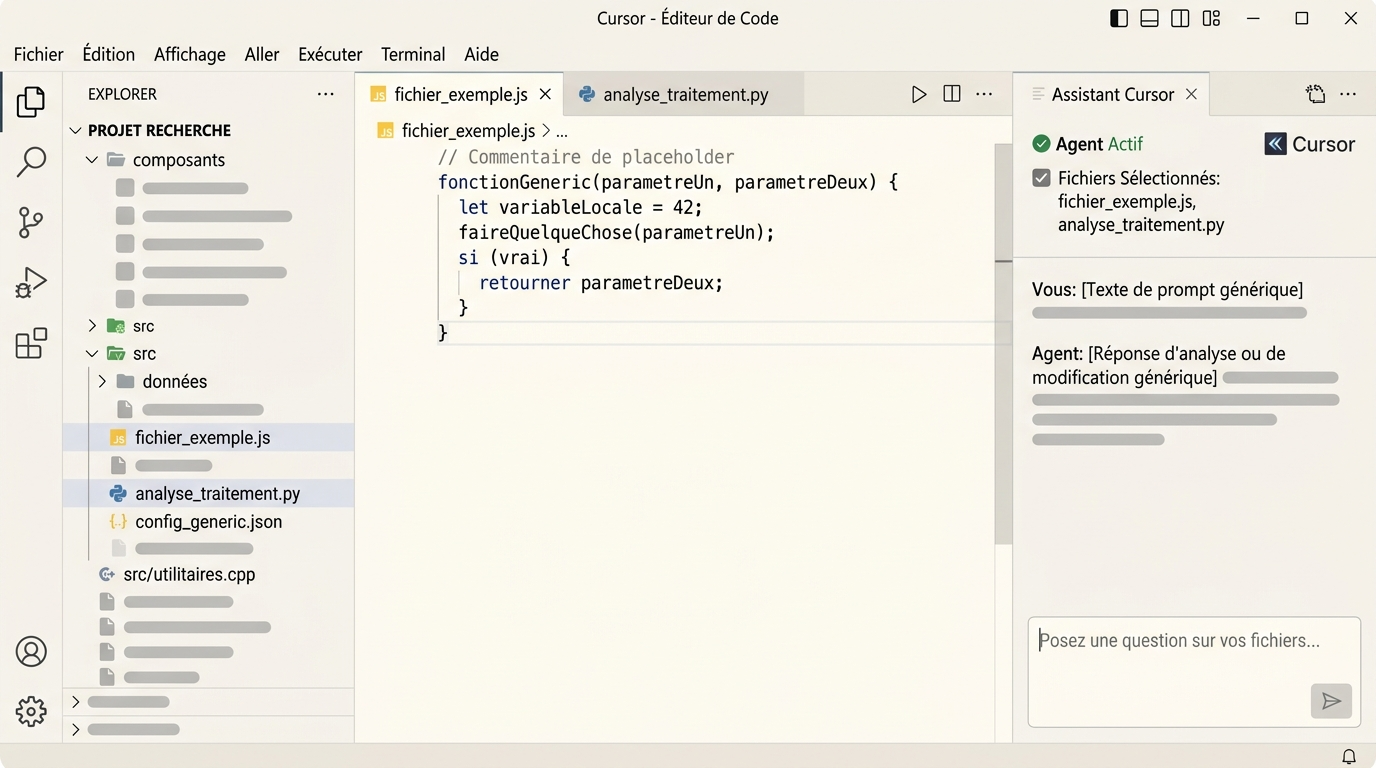Click the 'Vous: [Texte de prompt générique]' message

pyautogui.click(x=1167, y=290)
